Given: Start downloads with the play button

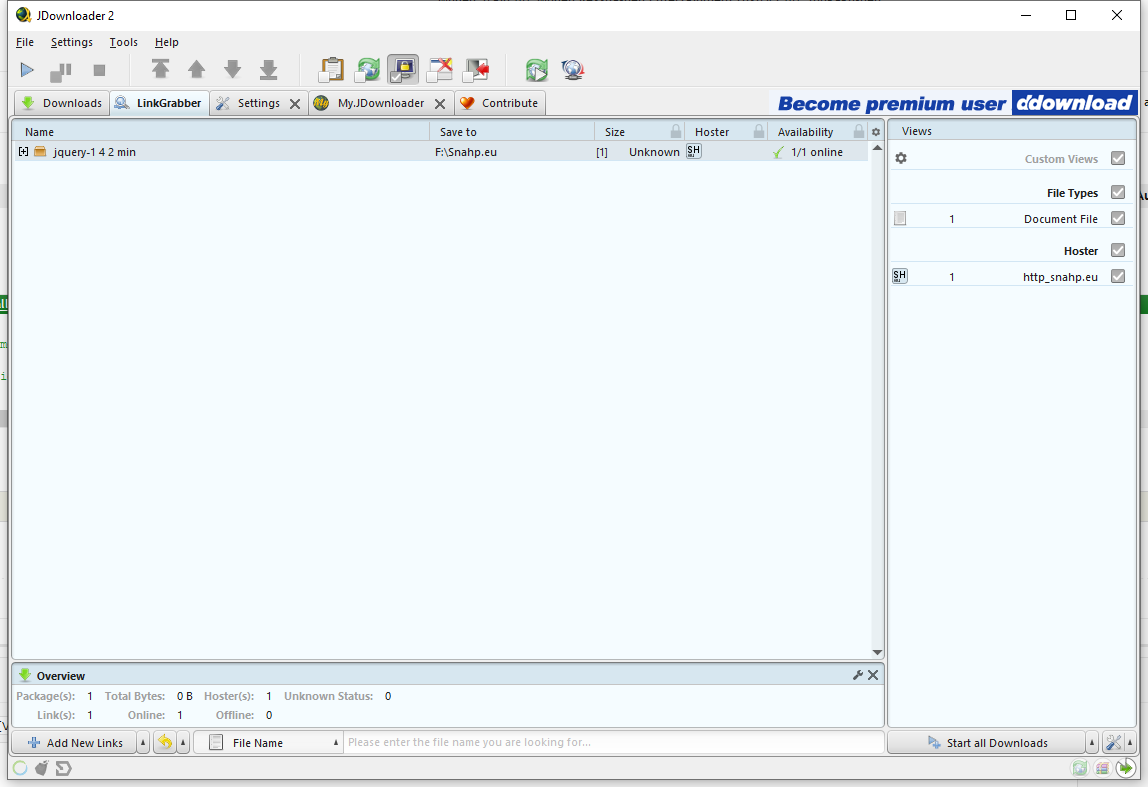Looking at the screenshot, I should [27, 70].
